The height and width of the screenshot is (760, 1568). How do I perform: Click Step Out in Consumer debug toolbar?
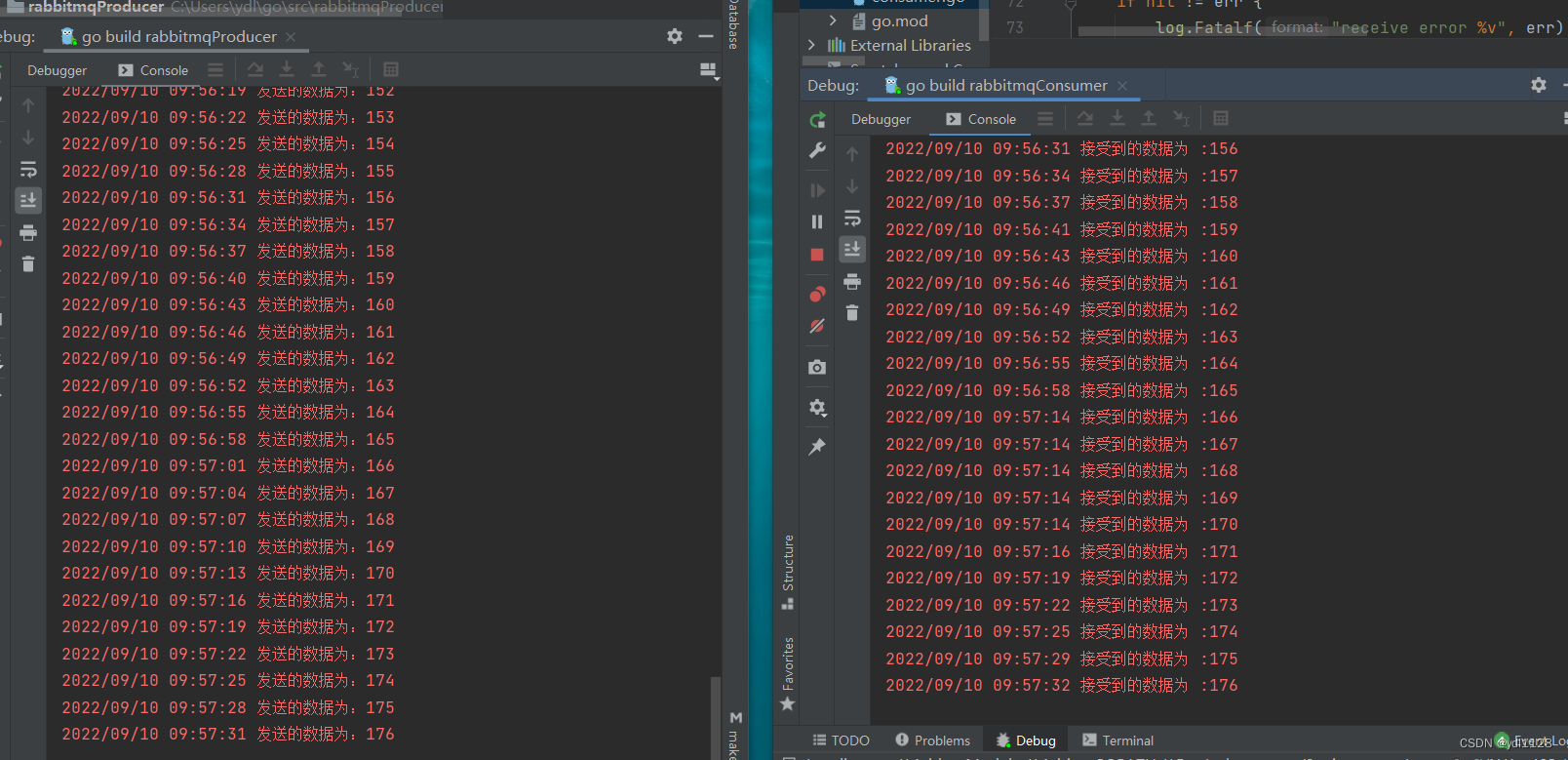point(1149,118)
